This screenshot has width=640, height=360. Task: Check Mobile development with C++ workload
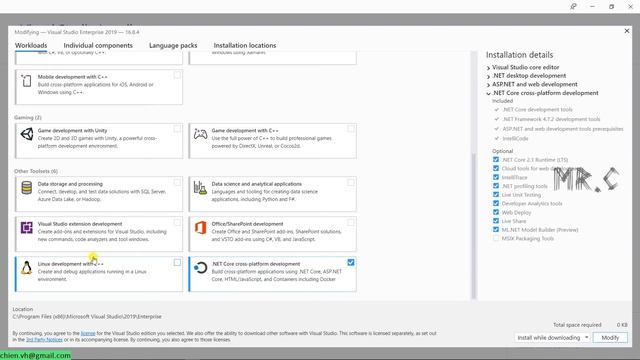(x=177, y=75)
